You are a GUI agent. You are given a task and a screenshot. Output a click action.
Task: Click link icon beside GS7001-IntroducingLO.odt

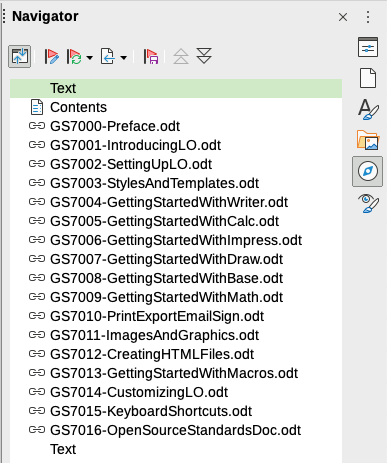pyautogui.click(x=37, y=145)
